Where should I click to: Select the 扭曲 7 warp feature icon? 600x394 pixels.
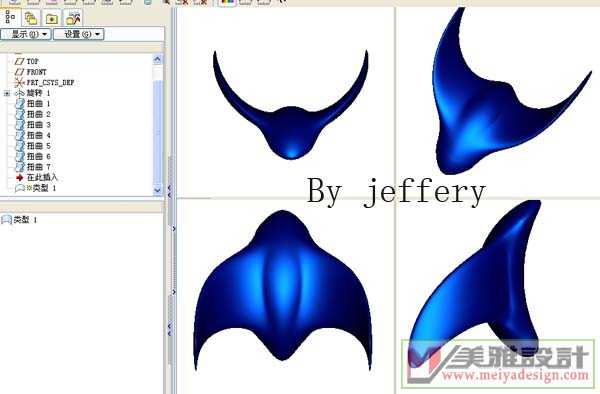tap(20, 167)
